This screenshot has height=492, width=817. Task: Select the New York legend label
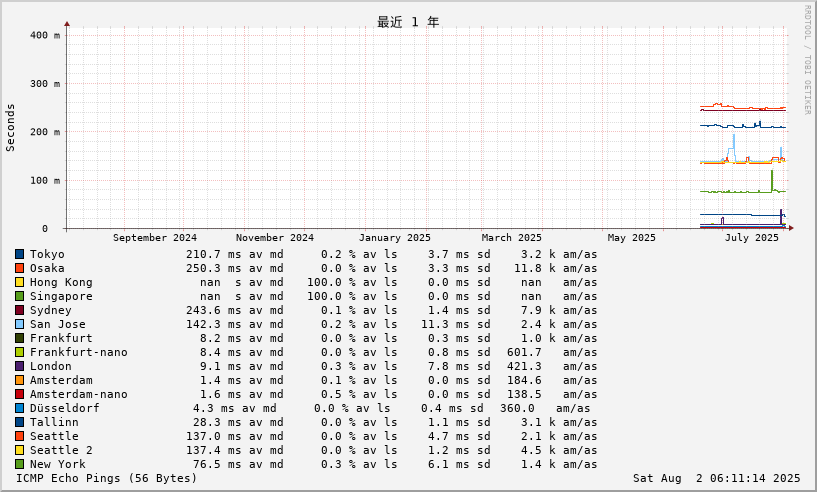(x=57, y=464)
